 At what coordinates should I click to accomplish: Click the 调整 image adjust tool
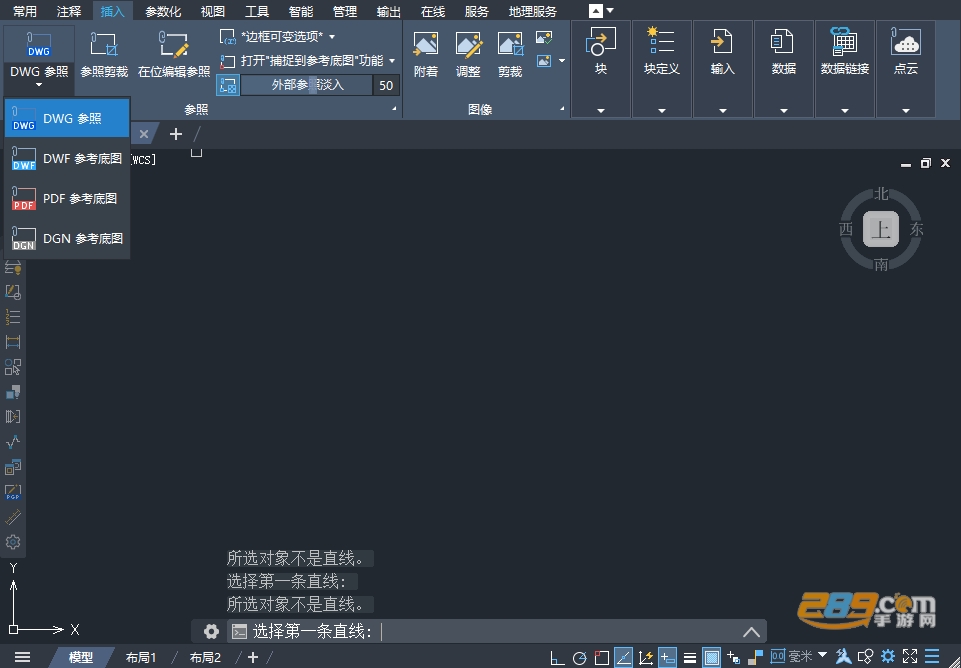click(x=468, y=55)
